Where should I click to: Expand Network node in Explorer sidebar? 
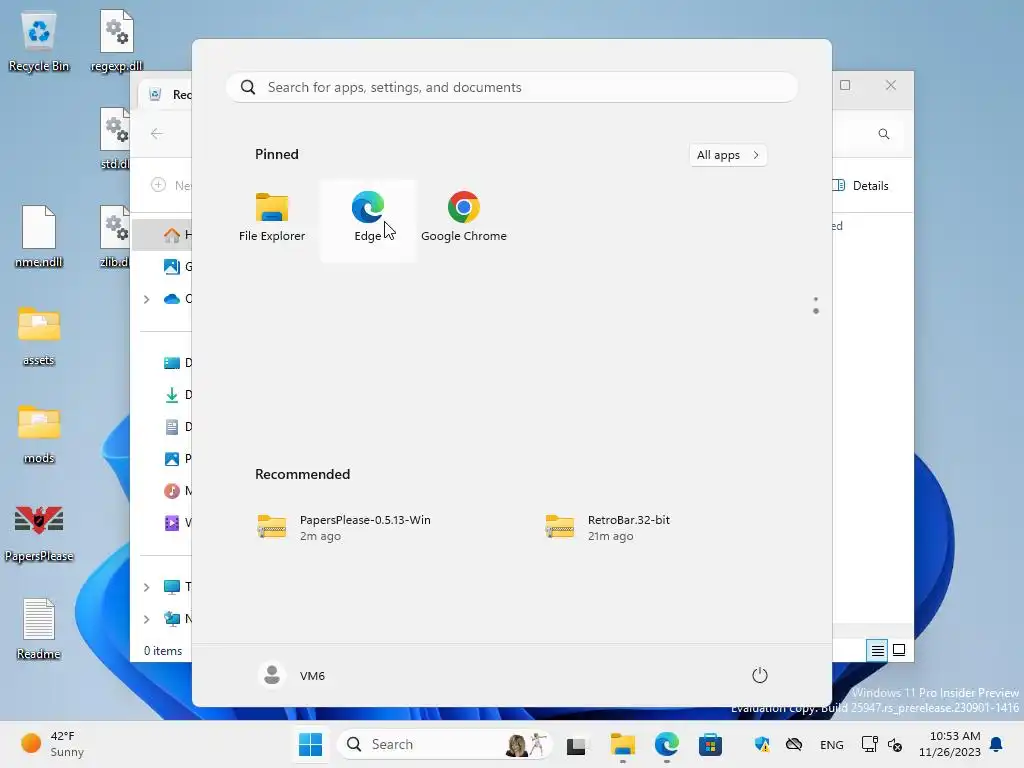coord(146,619)
